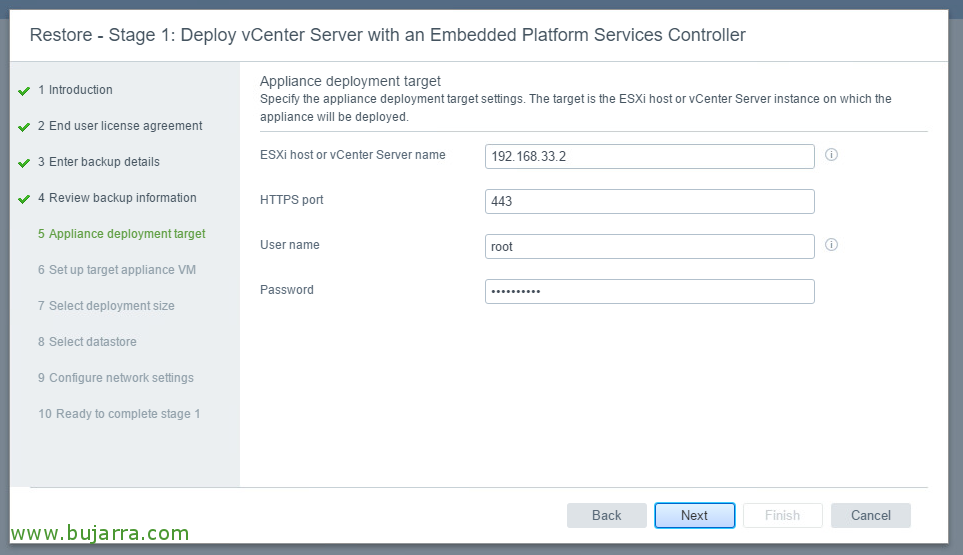This screenshot has height=555, width=963.
Task: Select Appliance deployment target step
Action: [122, 234]
